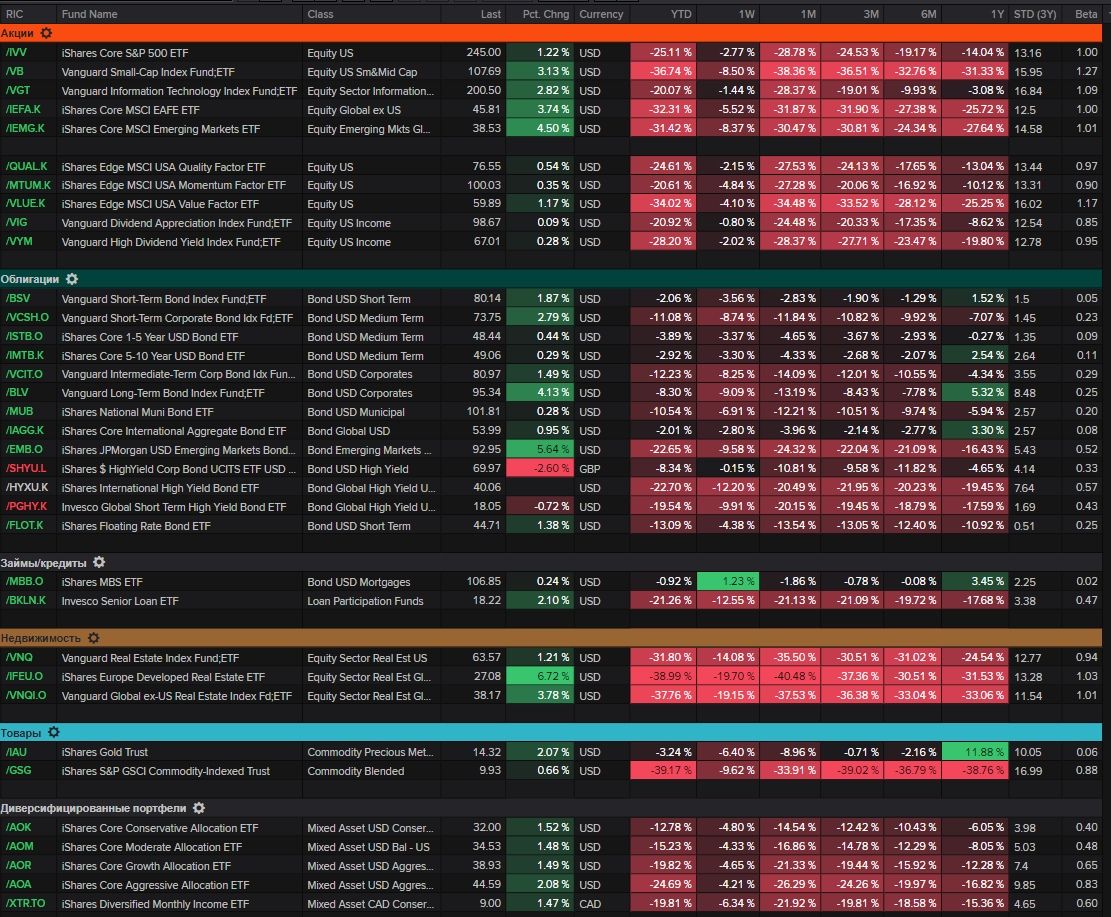Open the /MBB.O ticker link

[24, 581]
